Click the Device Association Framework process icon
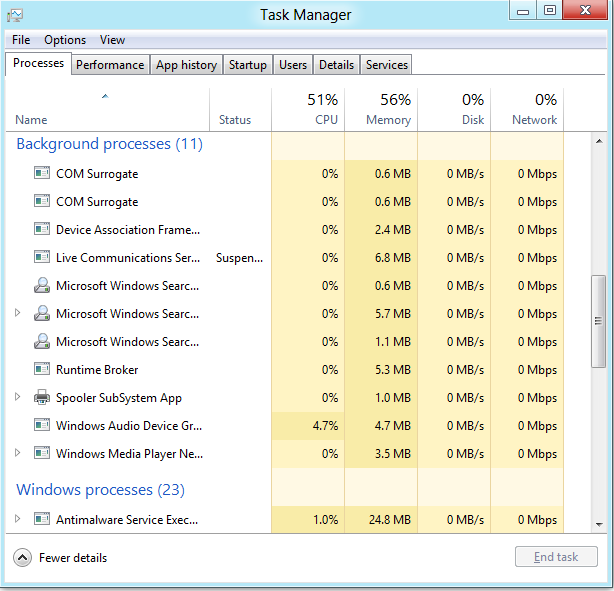The height and width of the screenshot is (591, 614). click(42, 229)
